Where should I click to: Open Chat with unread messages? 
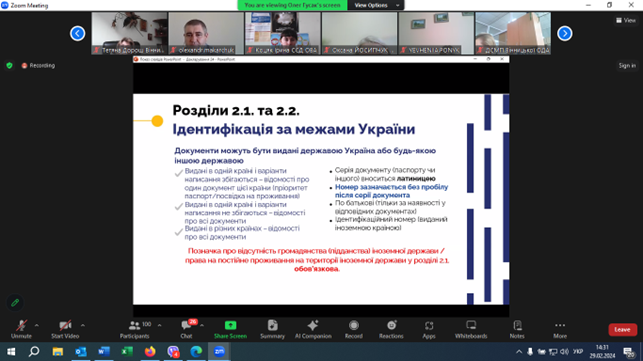coord(187,329)
